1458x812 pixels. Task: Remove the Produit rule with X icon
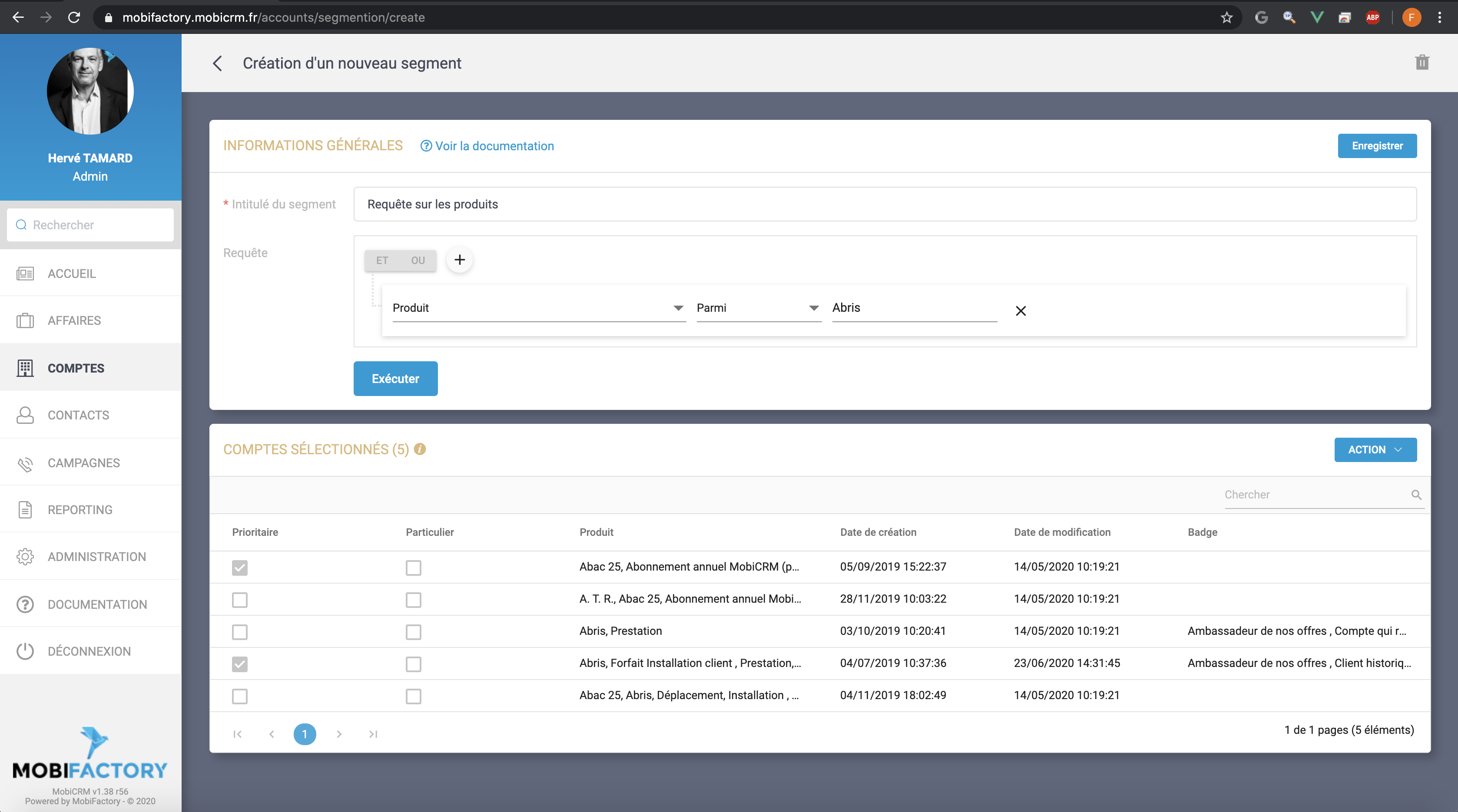pos(1021,310)
